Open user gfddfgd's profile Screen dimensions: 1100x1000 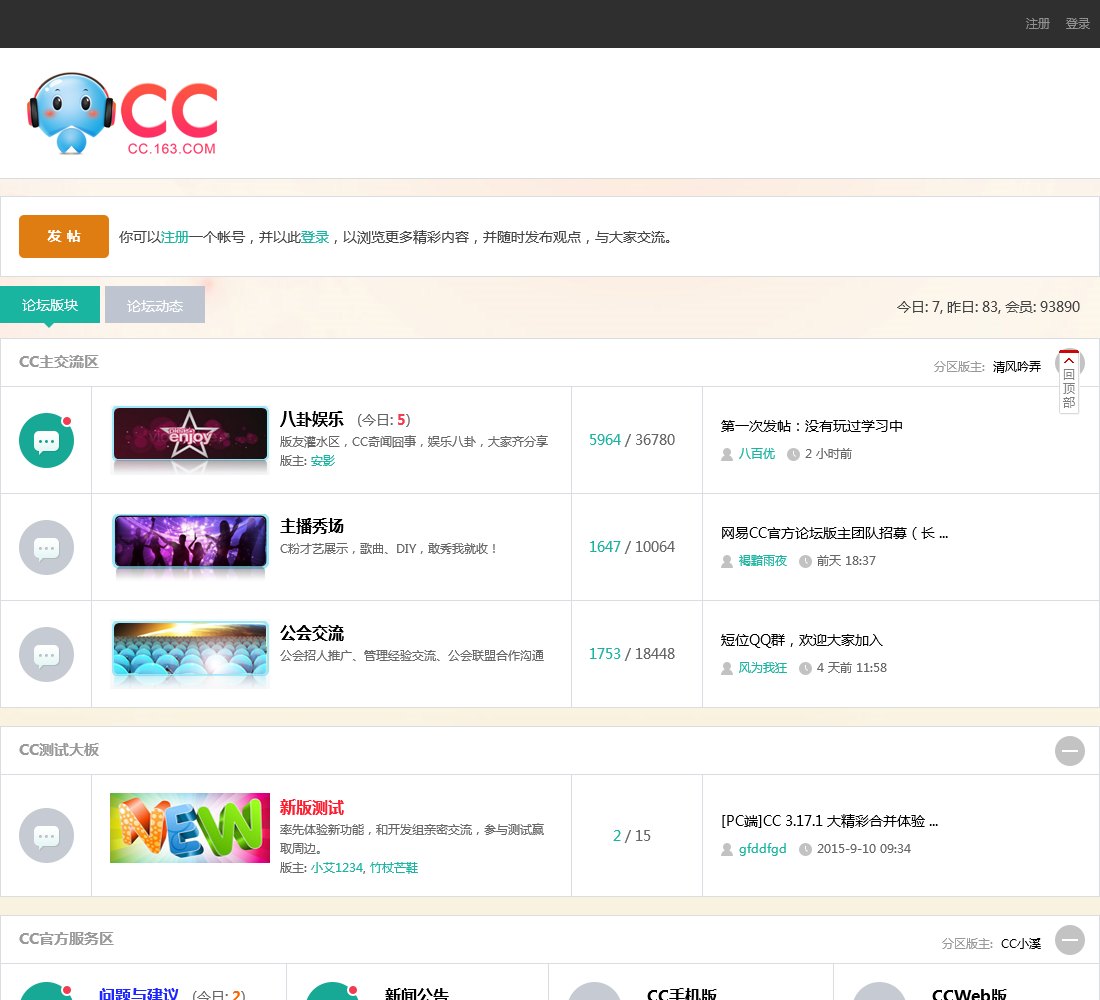763,849
